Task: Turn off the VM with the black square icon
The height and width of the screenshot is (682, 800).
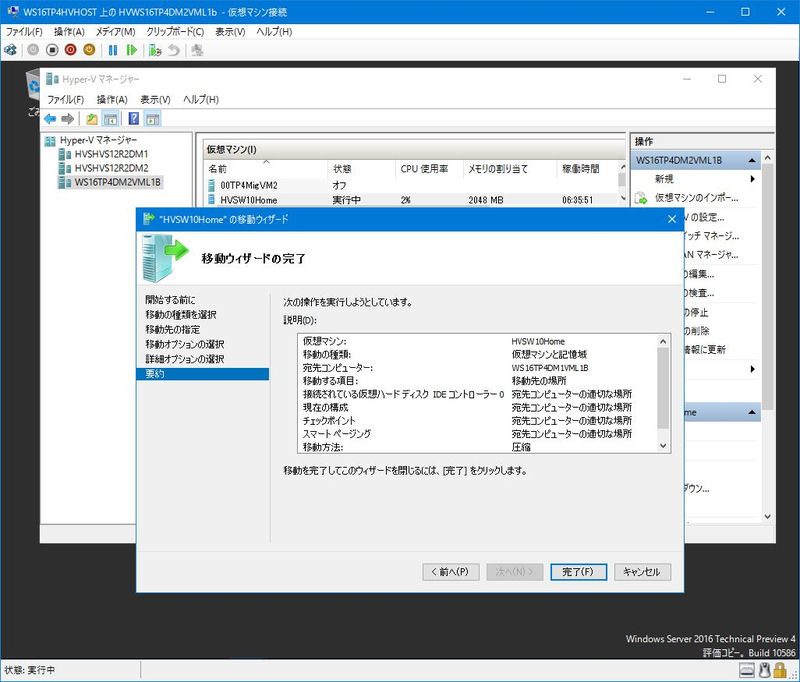Action: (52, 50)
